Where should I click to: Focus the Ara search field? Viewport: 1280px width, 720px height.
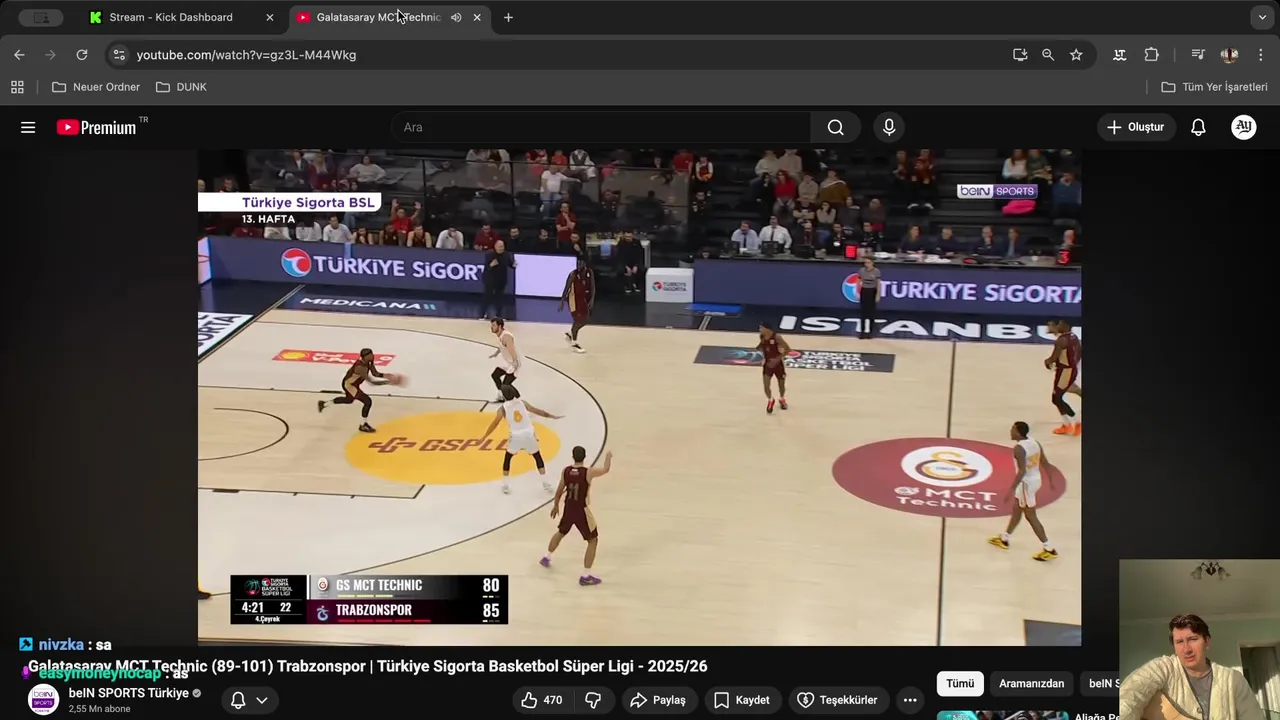601,127
